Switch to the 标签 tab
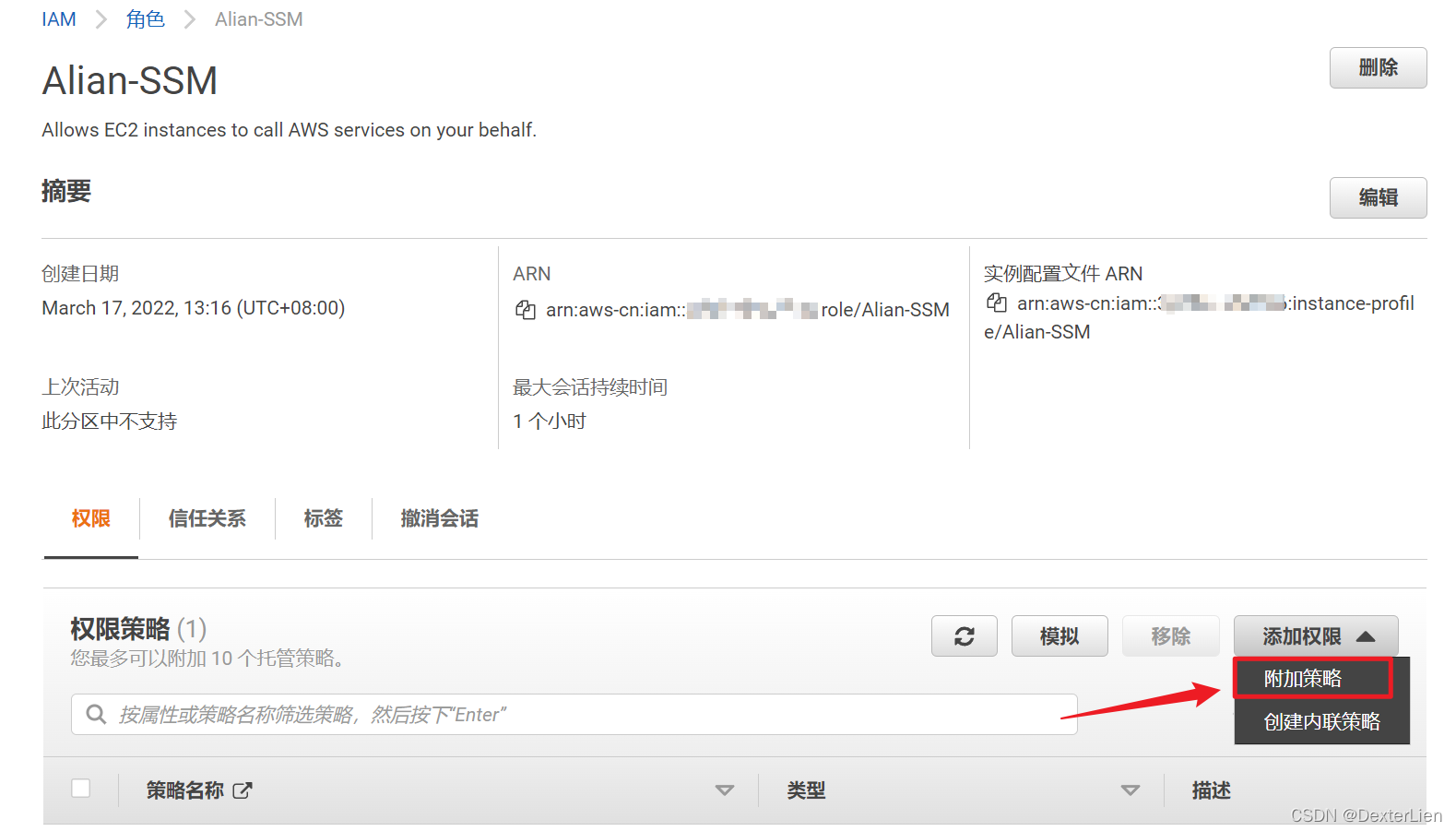This screenshot has height=831, width=1456. (x=324, y=519)
